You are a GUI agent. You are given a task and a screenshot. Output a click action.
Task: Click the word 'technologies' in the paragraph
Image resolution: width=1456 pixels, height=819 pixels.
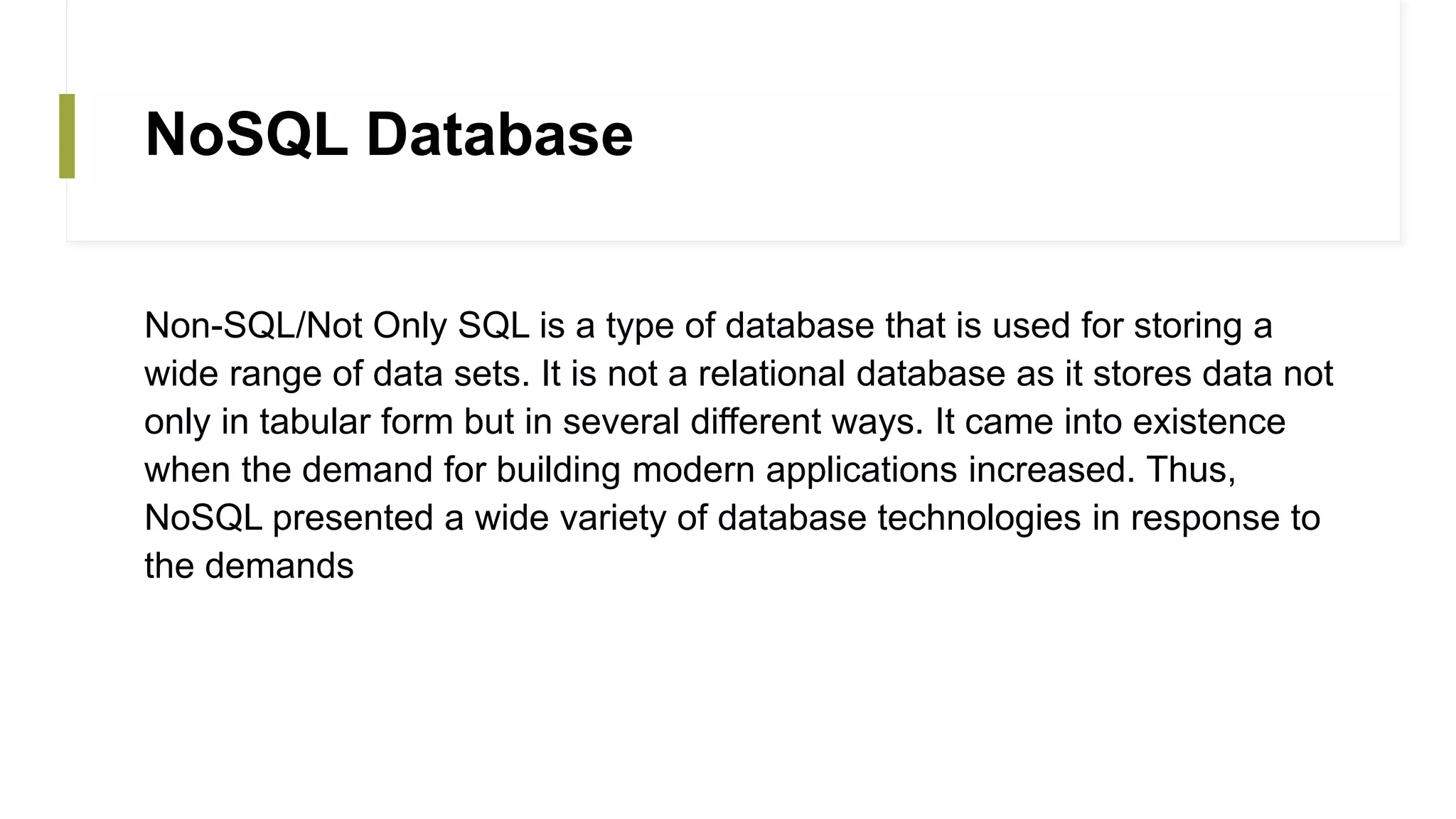point(979,519)
